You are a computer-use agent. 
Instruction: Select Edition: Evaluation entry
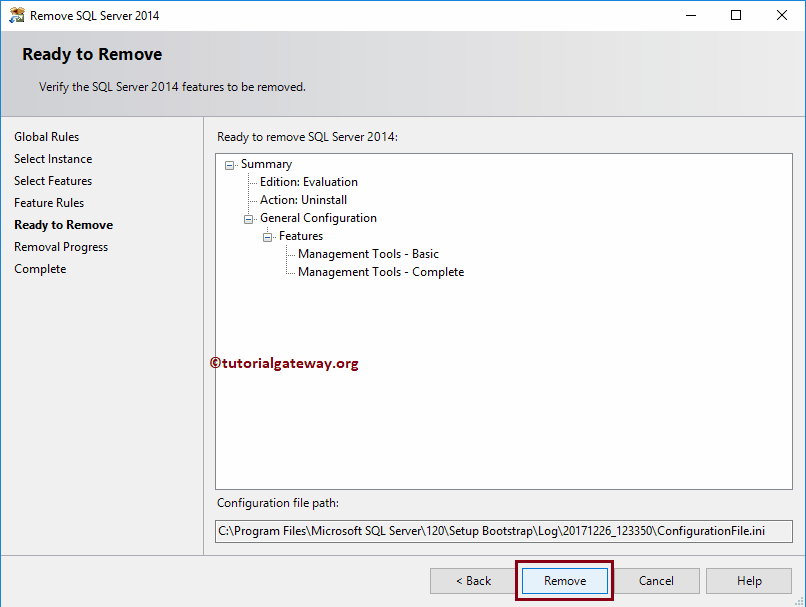click(308, 182)
